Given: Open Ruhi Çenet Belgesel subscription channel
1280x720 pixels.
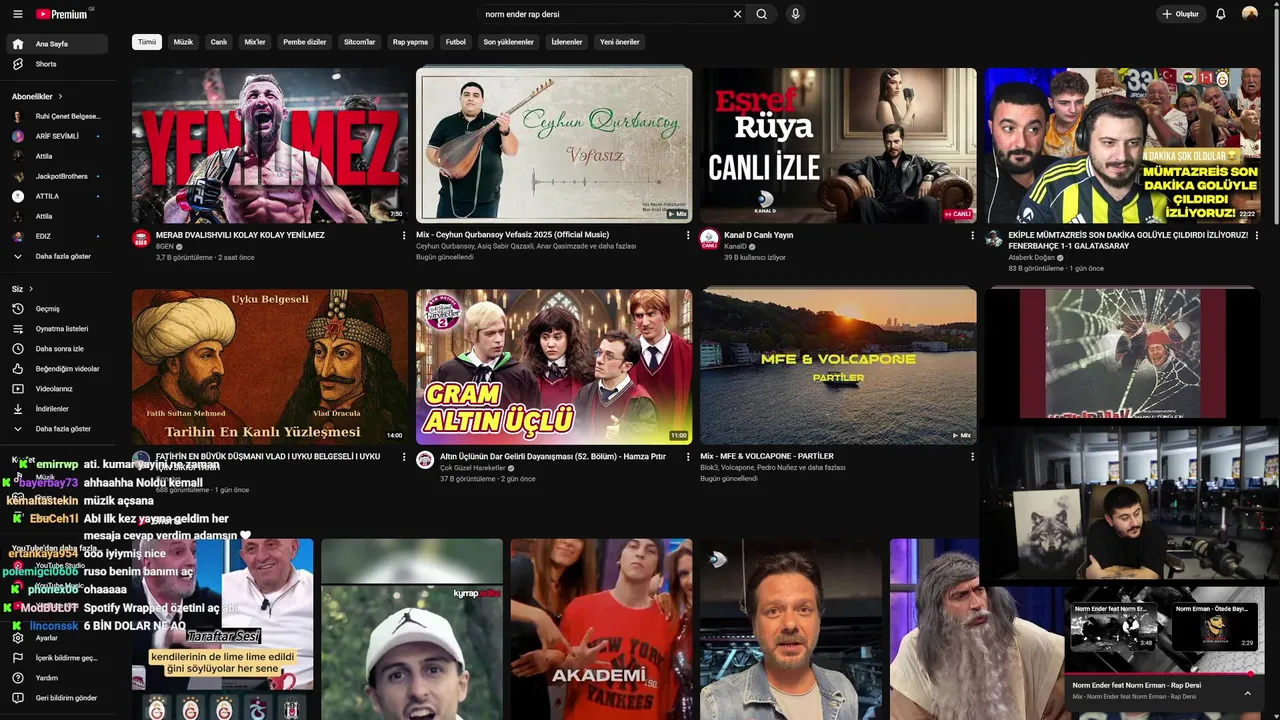Looking at the screenshot, I should (56, 116).
